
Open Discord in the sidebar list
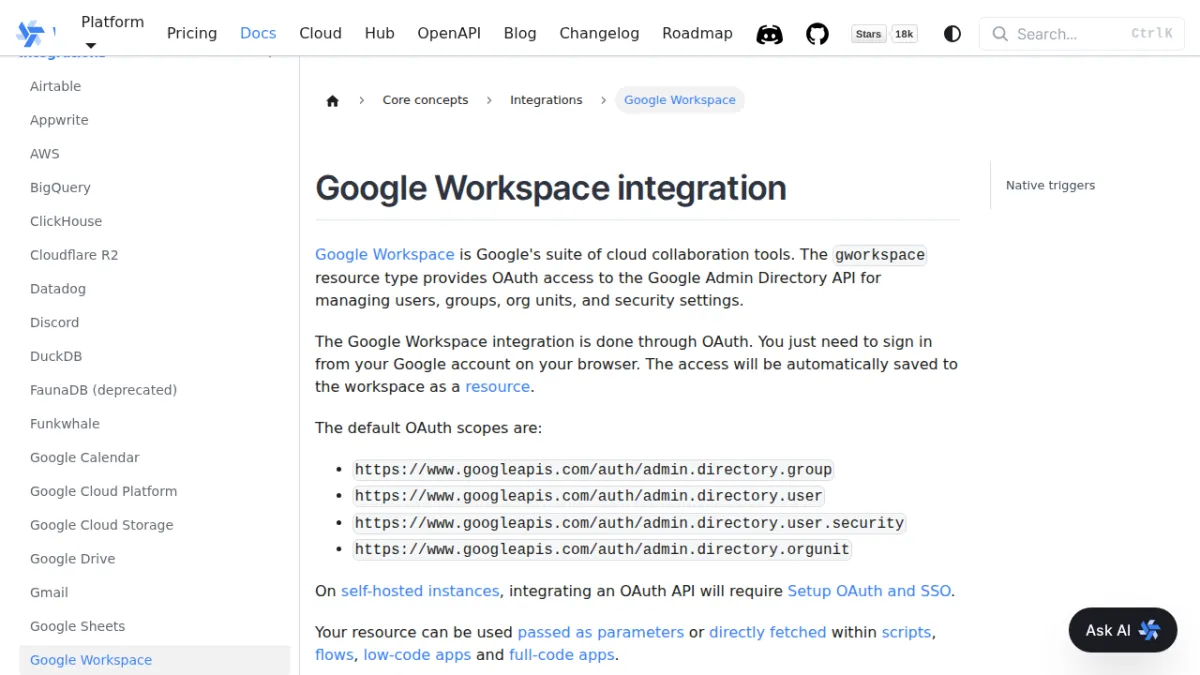(155, 322)
